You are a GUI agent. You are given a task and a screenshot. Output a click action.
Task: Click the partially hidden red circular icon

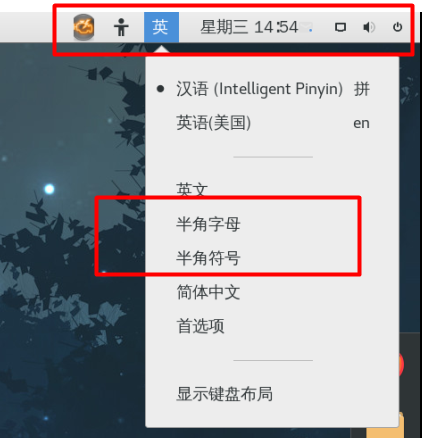(x=401, y=364)
